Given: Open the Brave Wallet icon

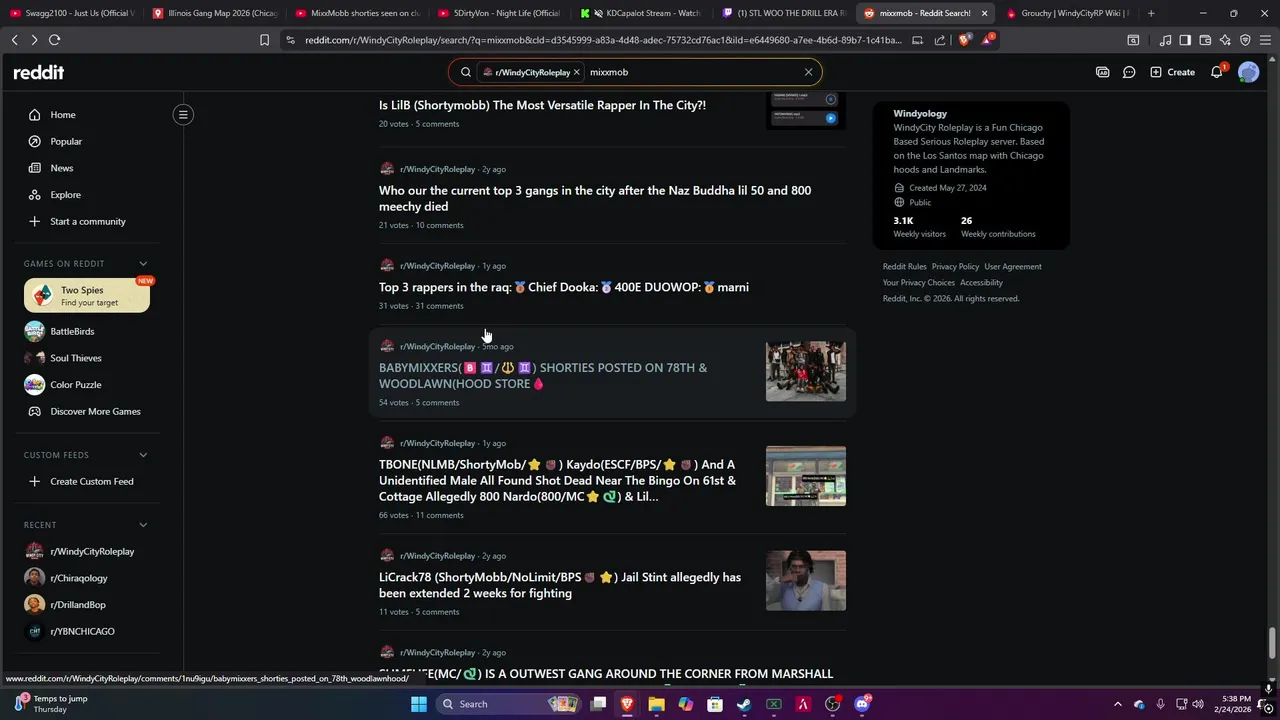Looking at the screenshot, I should click(x=1205, y=40).
